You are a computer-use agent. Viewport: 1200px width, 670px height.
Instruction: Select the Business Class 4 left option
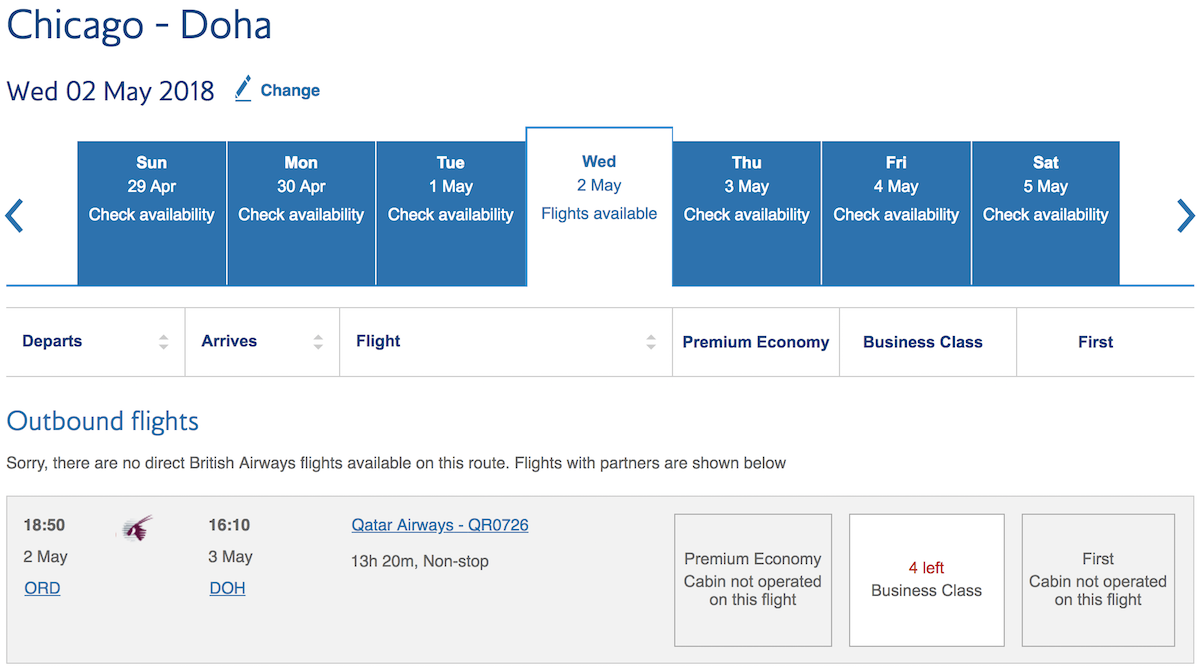pyautogui.click(x=927, y=580)
